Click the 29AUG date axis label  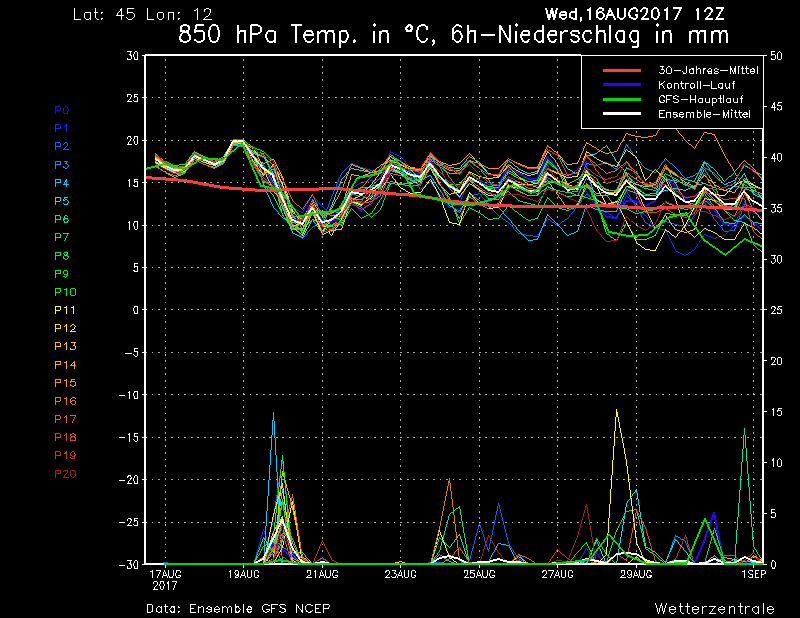tap(636, 574)
